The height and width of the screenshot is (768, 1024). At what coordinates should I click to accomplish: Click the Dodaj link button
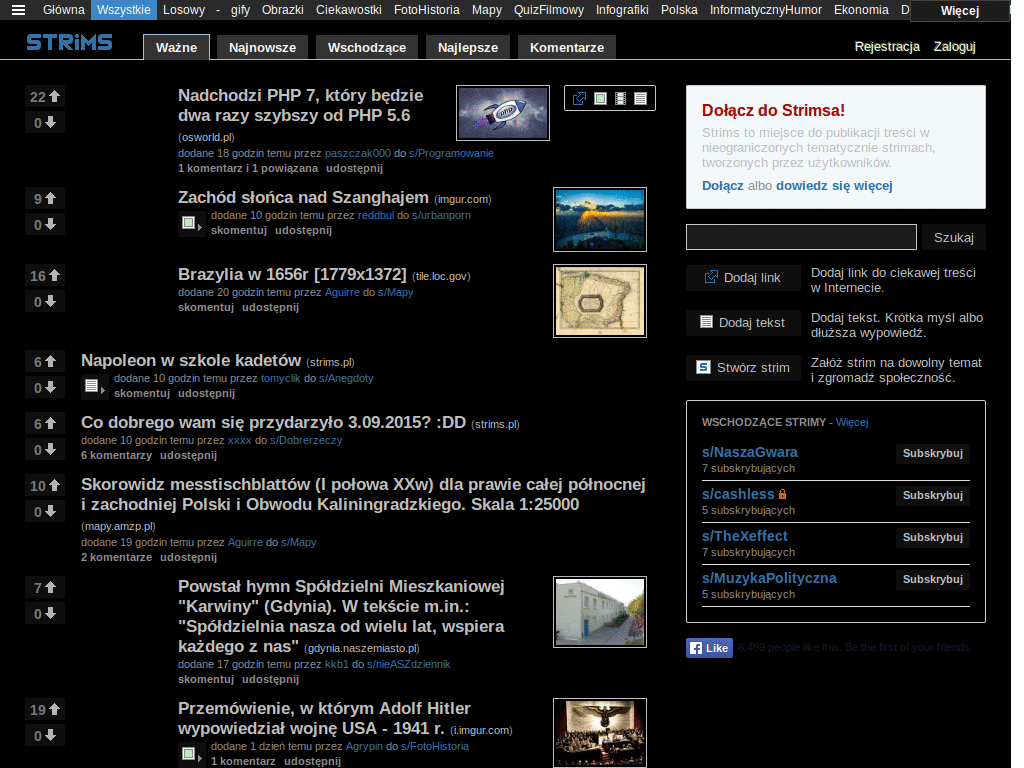[743, 278]
